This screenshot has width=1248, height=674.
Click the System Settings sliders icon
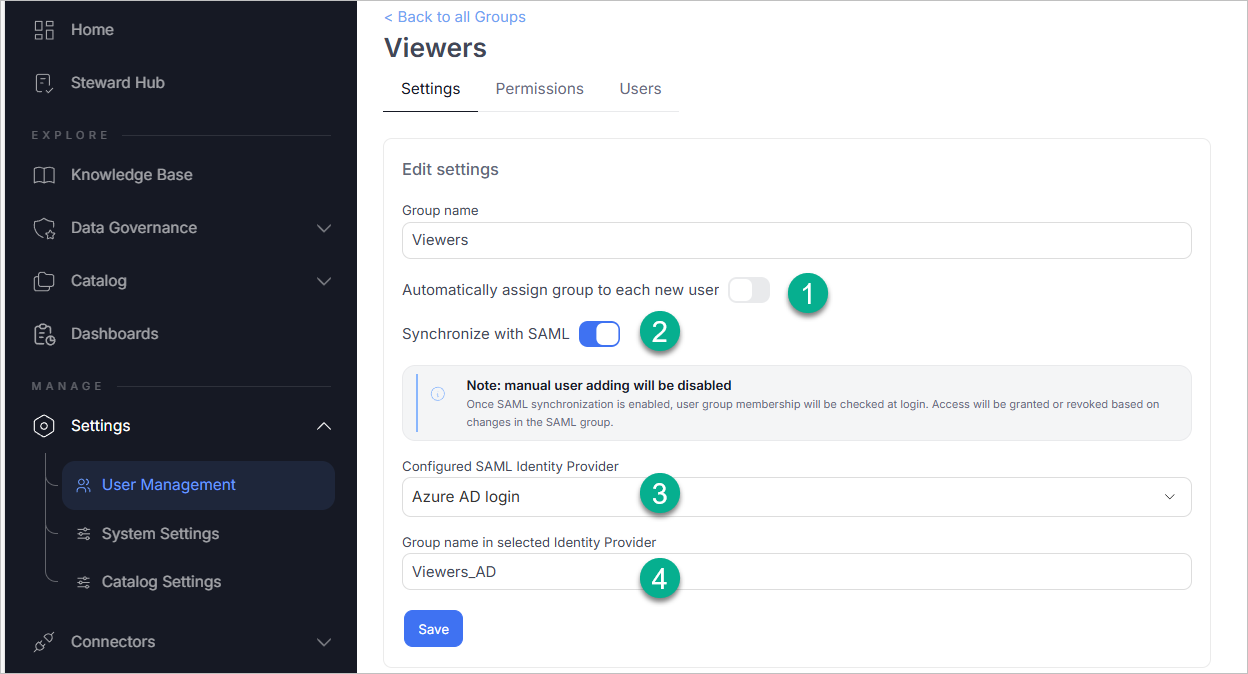click(84, 534)
